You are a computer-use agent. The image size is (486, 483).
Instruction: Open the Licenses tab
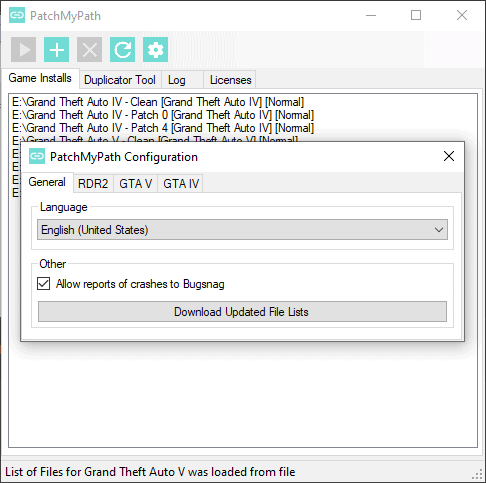(x=230, y=80)
